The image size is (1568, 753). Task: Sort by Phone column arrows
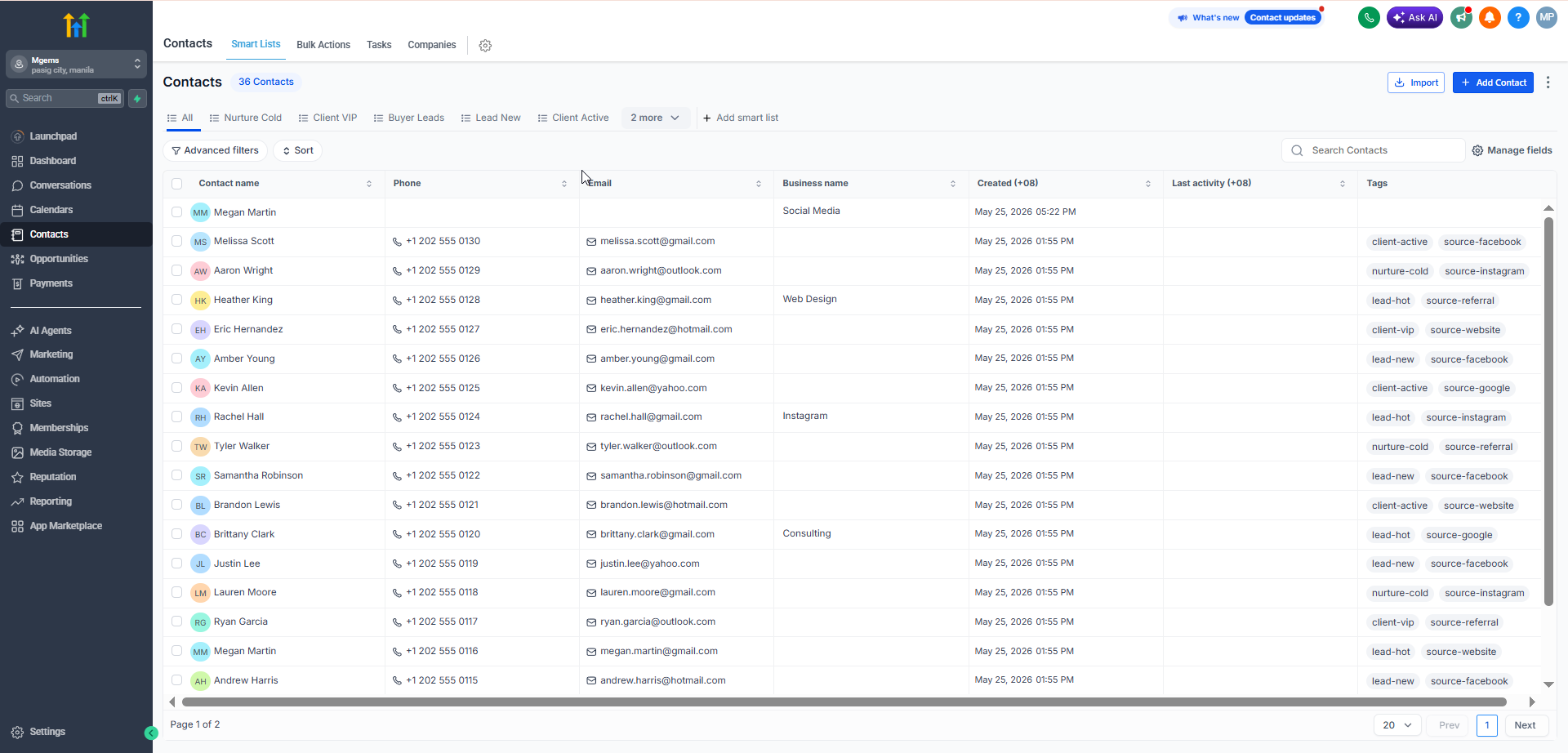point(564,184)
